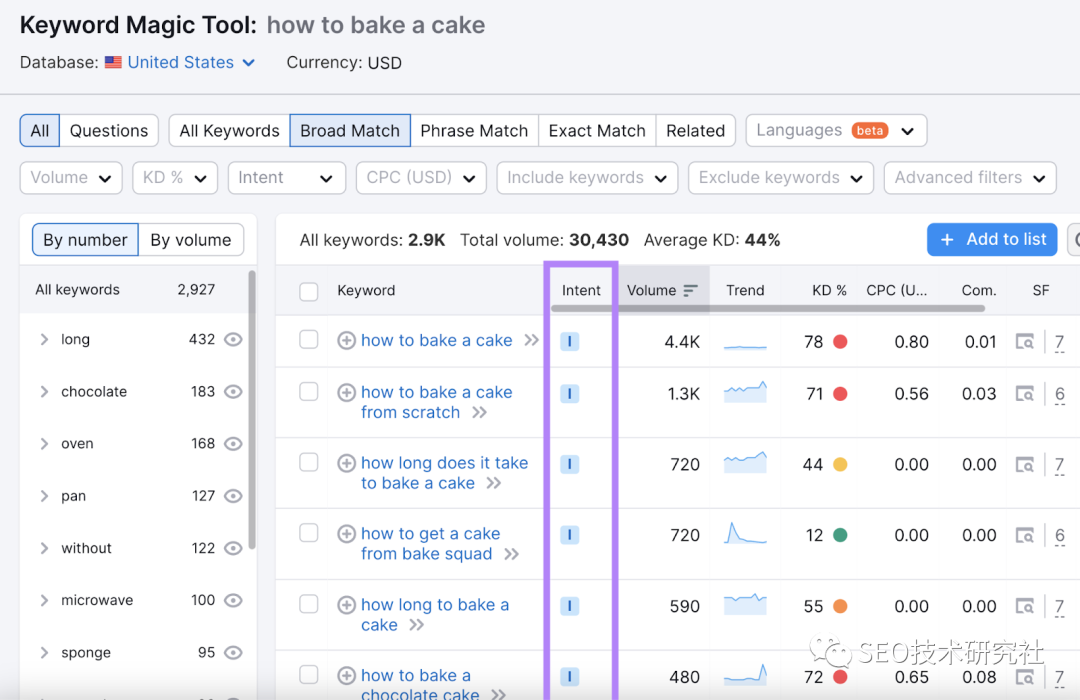
Task: Select the Questions tab
Action: coord(109,131)
